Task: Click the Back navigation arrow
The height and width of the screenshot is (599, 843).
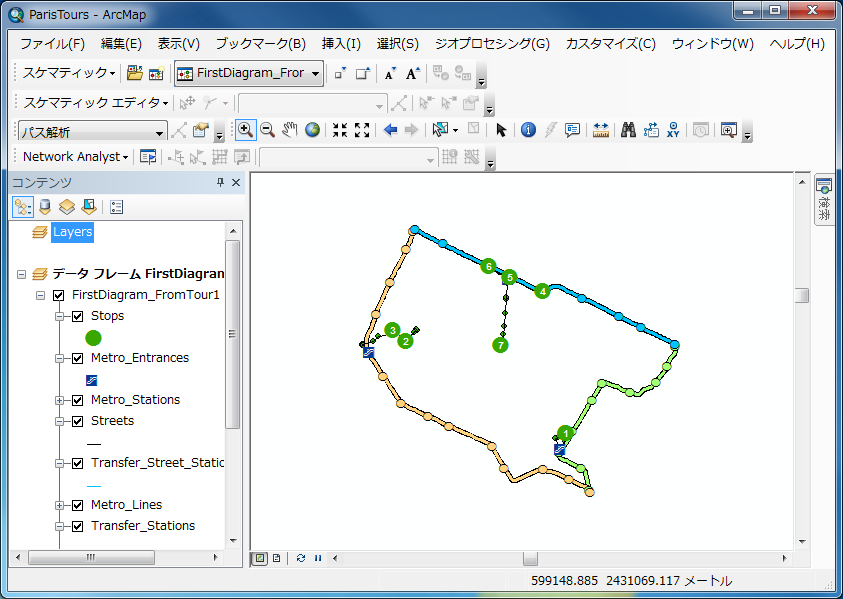Action: (388, 130)
